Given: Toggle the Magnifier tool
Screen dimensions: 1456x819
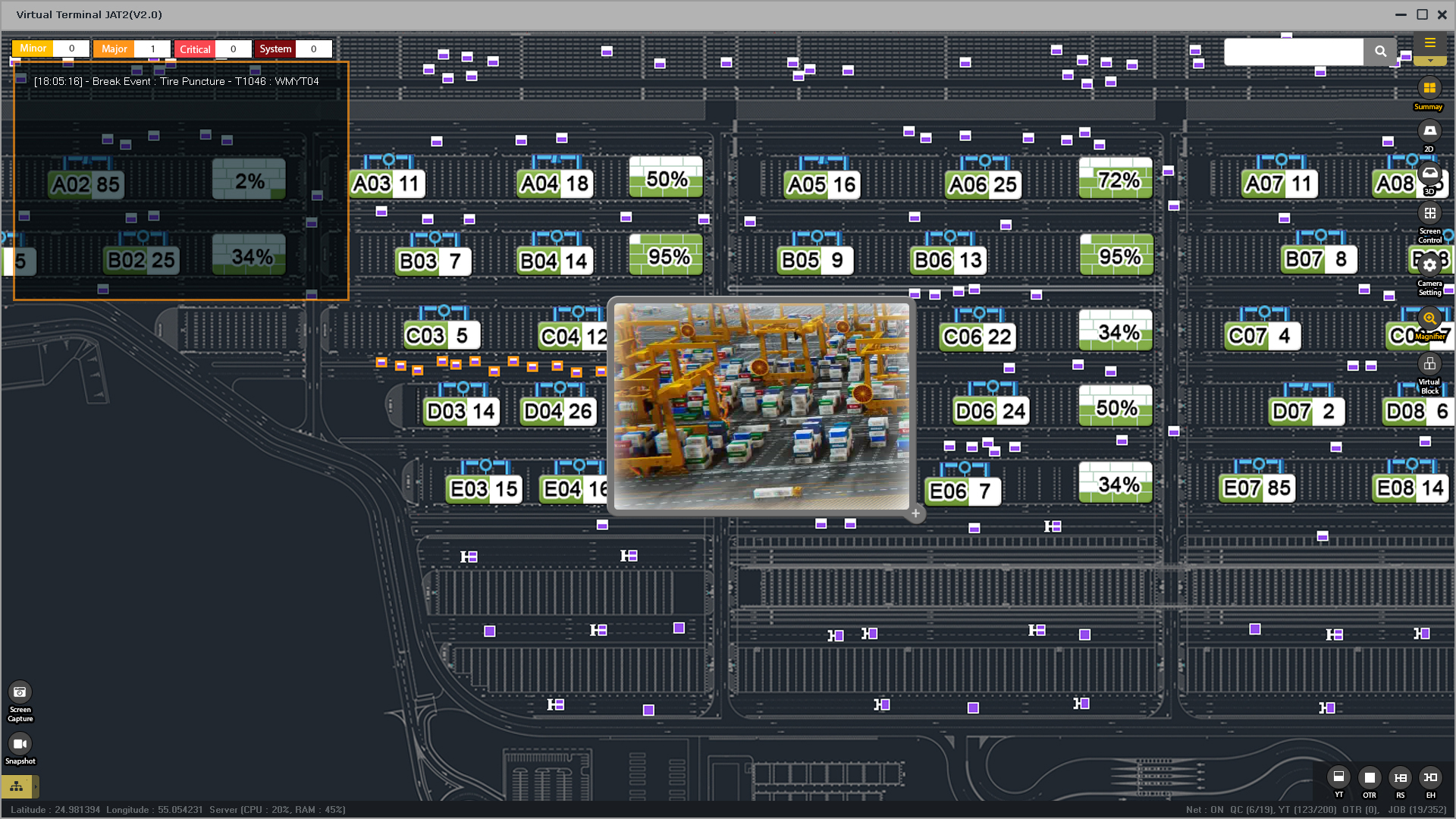Looking at the screenshot, I should (1429, 318).
